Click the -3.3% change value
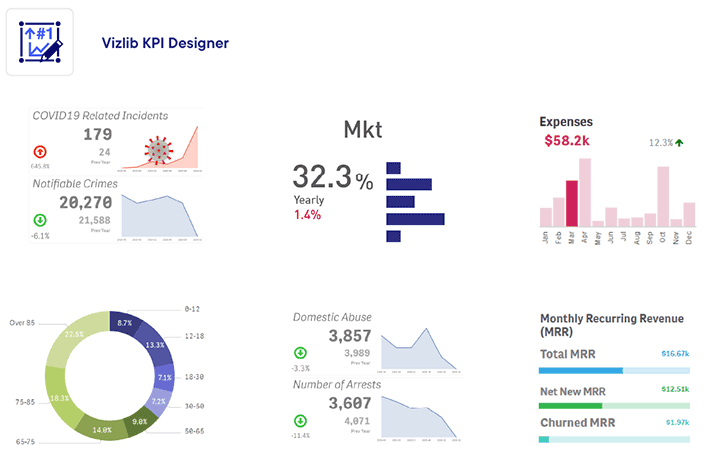 (300, 368)
